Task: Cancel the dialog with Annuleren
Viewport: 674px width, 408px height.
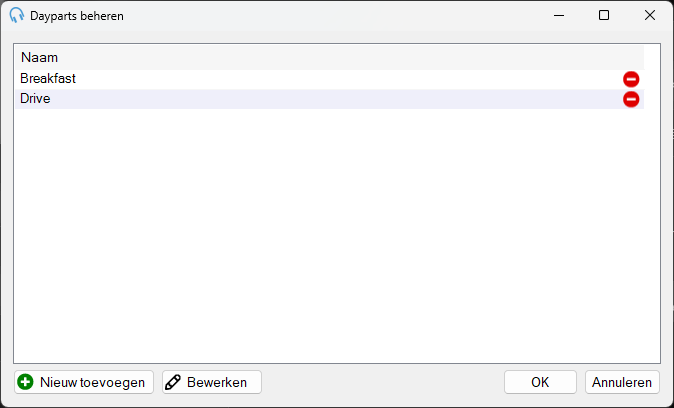Action: click(x=622, y=382)
